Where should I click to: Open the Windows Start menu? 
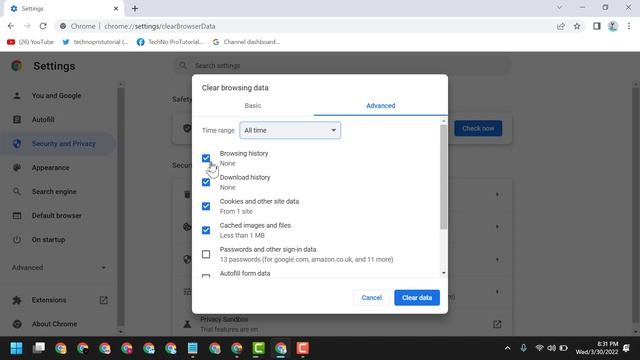(16, 348)
